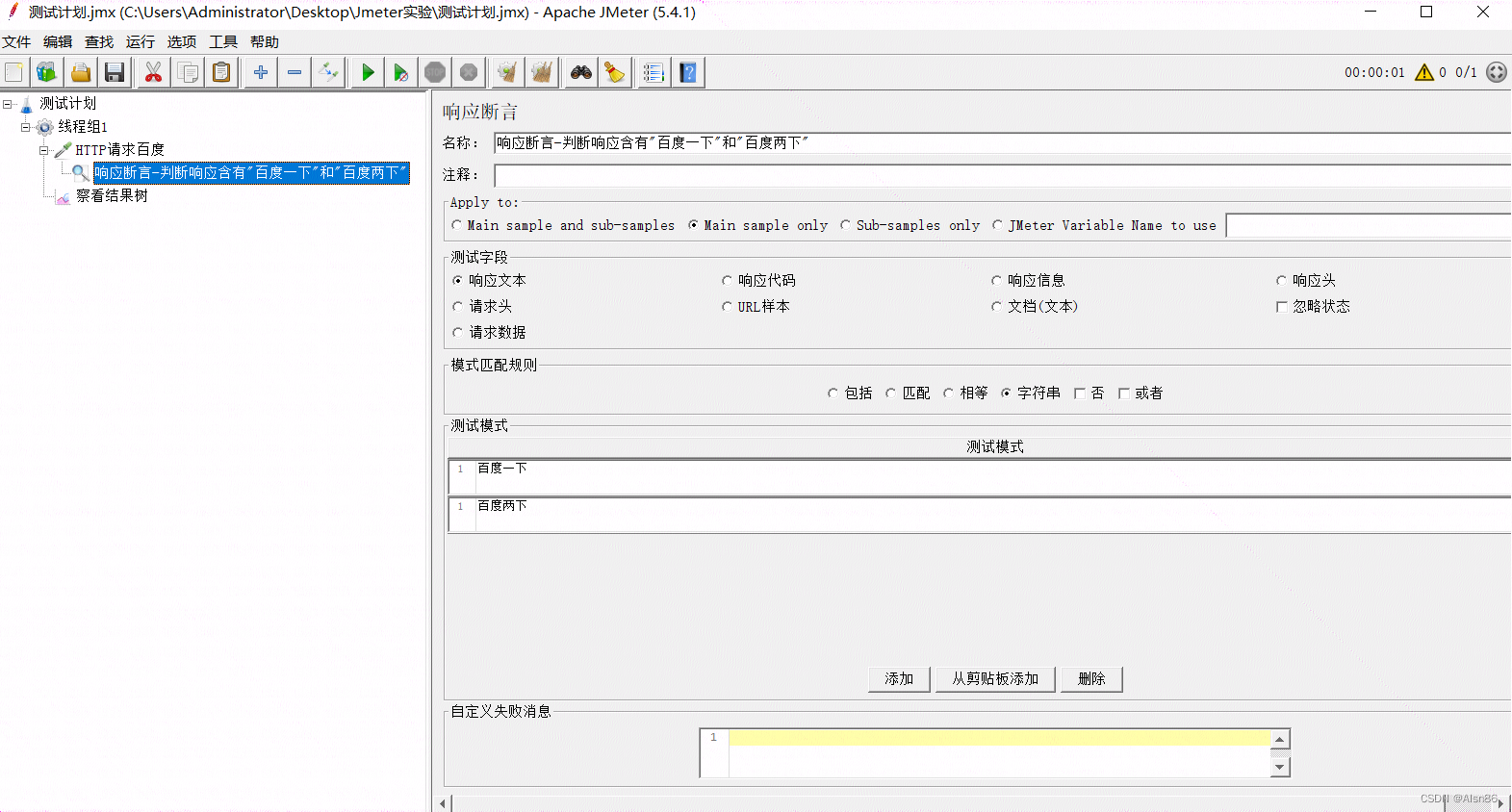Click the 线程组1 gear icon in tree
This screenshot has width=1512, height=812.
click(45, 127)
